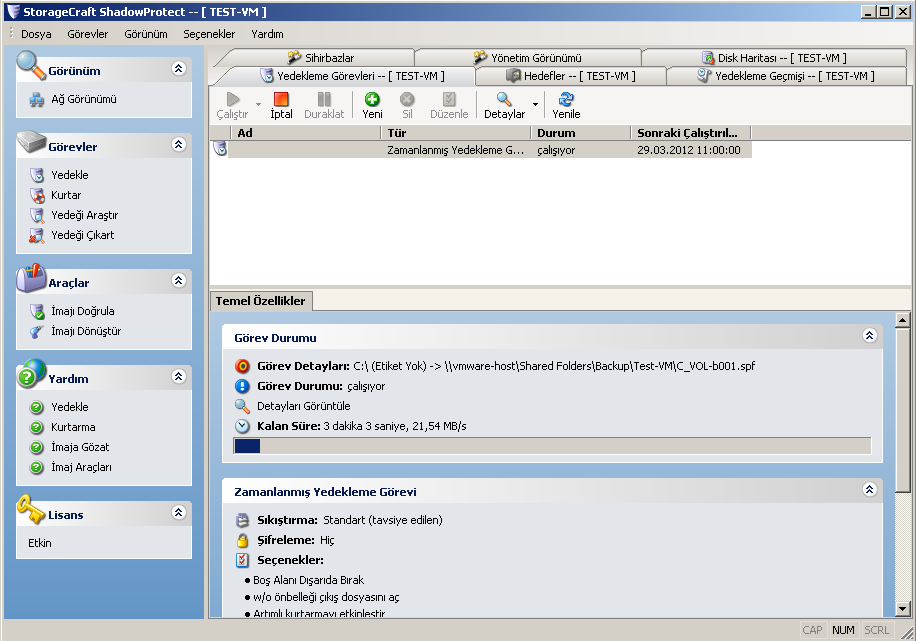Click the Detayları Görüntüle magnifier icon

(242, 406)
